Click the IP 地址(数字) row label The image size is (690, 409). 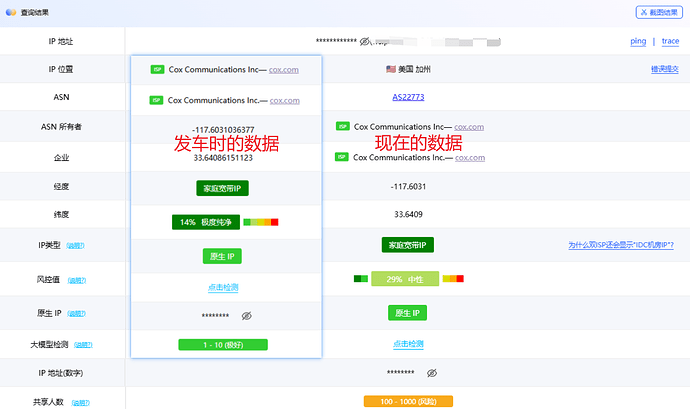click(61, 373)
